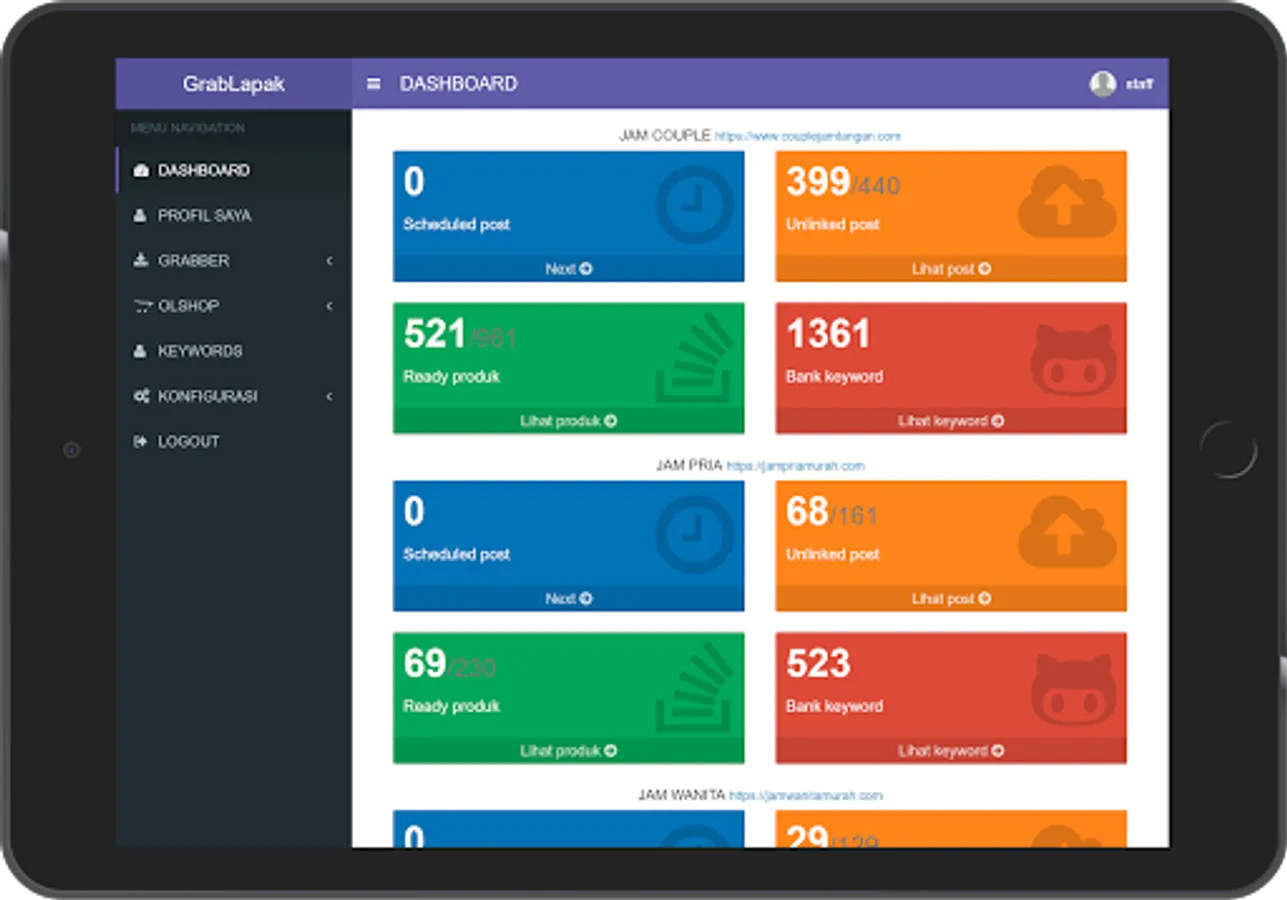Viewport: 1287px width, 900px height.
Task: Go to the Keywords menu item
Action: (x=233, y=351)
